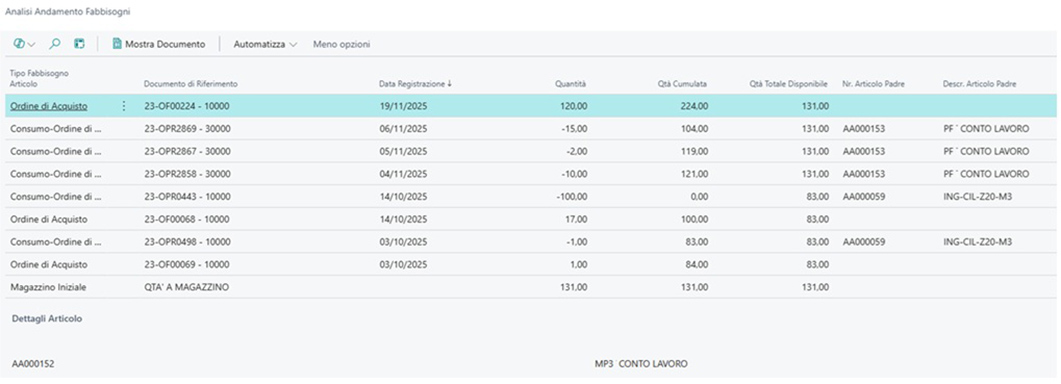Viewport: 1061px width, 384px height.
Task: Click article description MP3 ` CONTO LAVORO
Action: 641,364
